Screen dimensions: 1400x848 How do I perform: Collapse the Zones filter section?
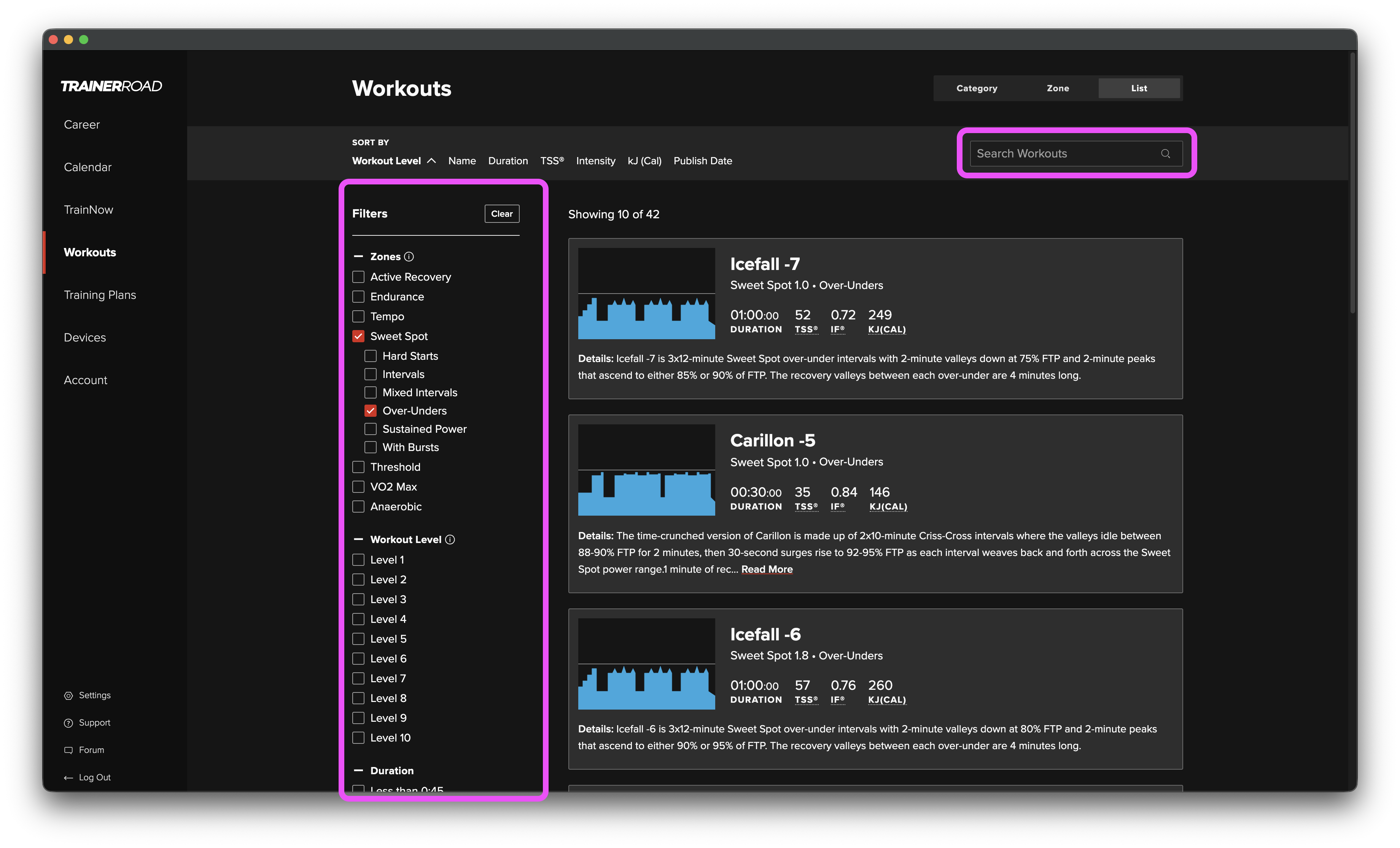358,257
